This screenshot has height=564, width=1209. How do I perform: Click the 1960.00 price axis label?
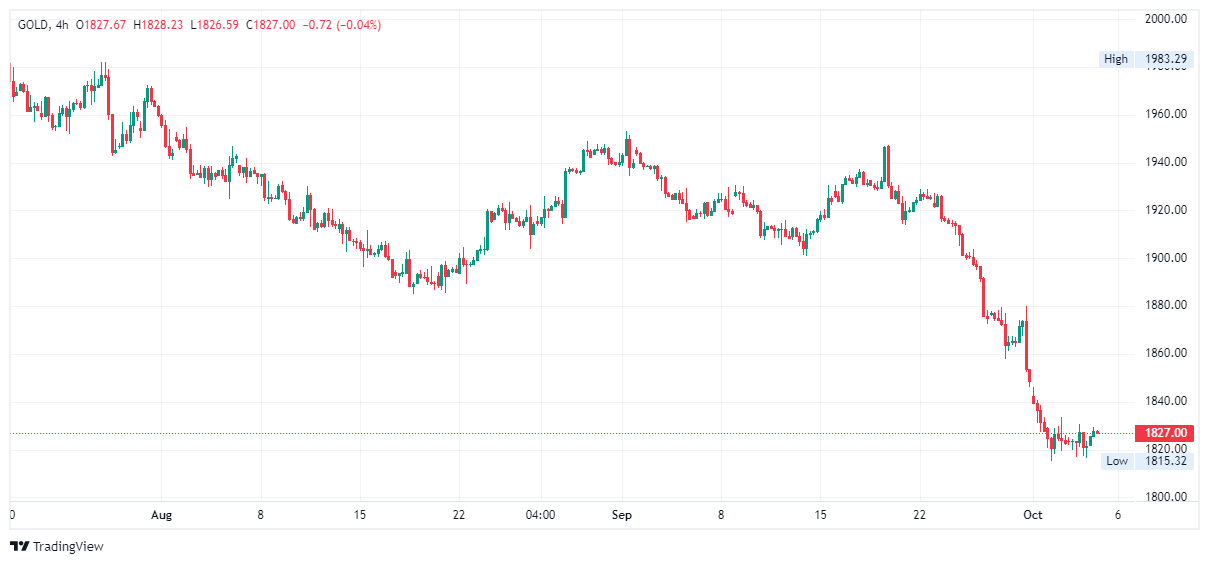tap(1166, 114)
